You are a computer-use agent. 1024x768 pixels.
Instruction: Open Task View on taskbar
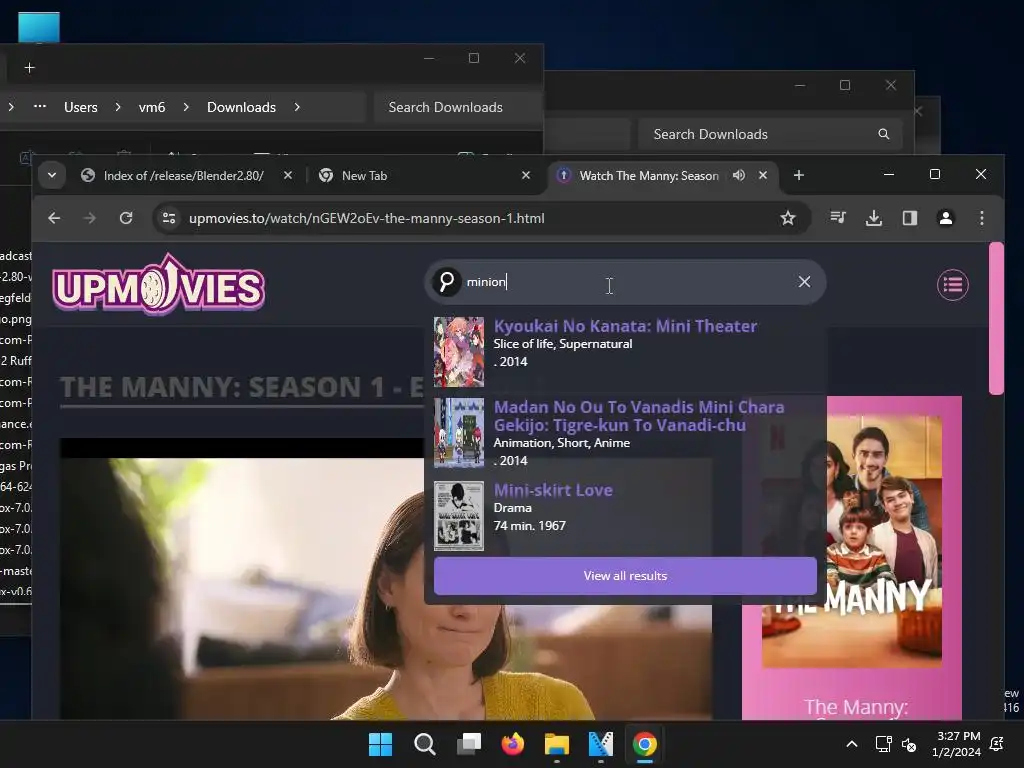click(468, 744)
